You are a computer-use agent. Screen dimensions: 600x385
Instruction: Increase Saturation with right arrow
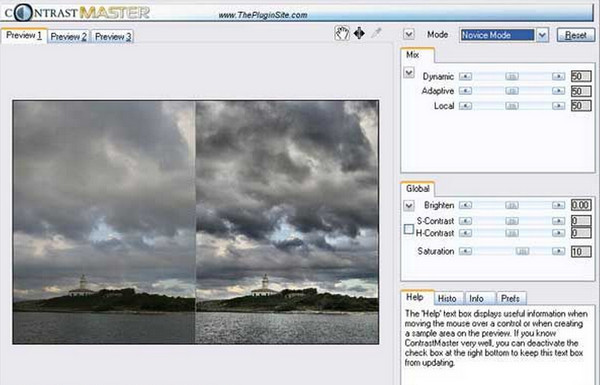(558, 251)
